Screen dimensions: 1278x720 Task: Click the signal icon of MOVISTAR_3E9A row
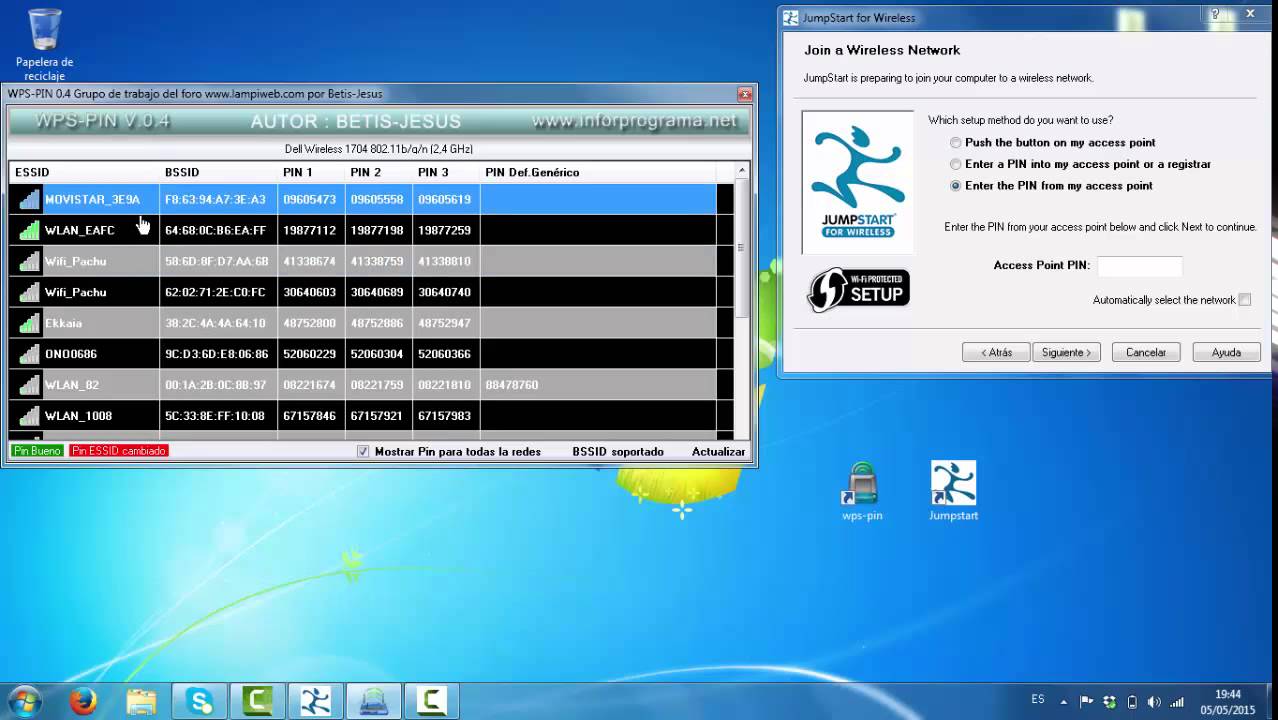tap(29, 199)
